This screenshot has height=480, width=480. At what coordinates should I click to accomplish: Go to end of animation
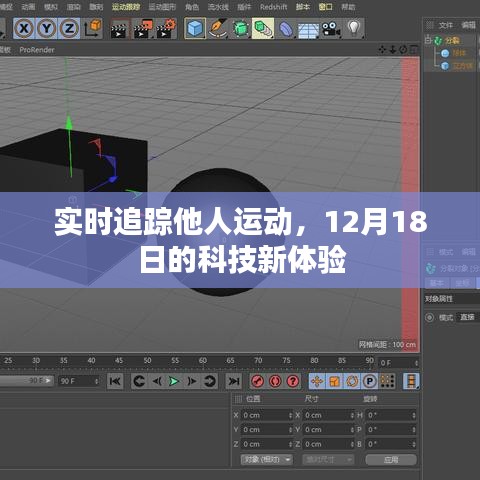pos(233,381)
